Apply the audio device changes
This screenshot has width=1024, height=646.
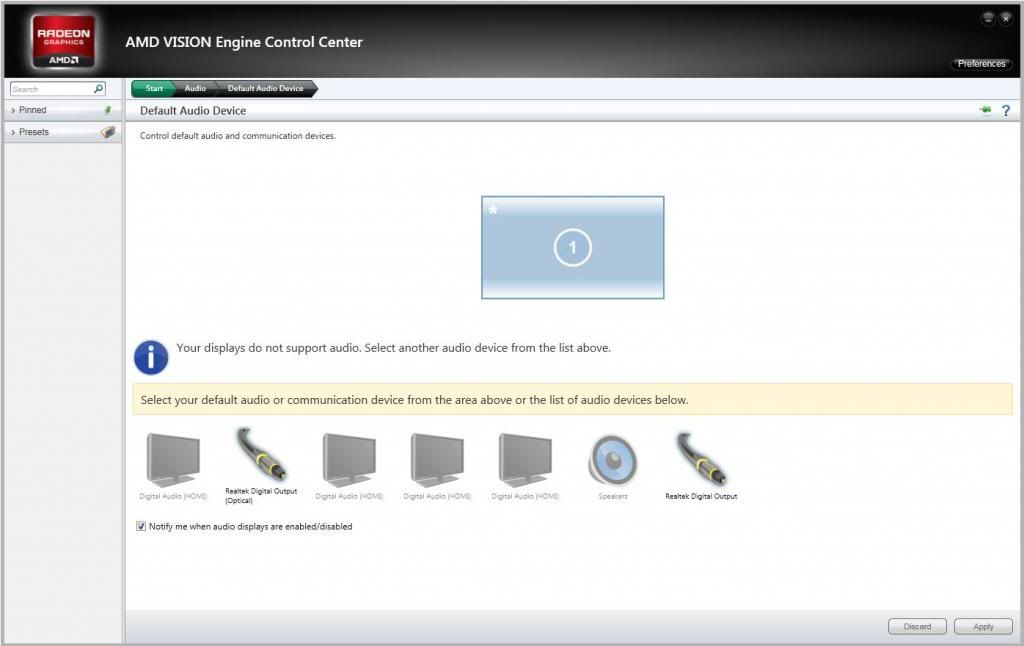(x=983, y=626)
